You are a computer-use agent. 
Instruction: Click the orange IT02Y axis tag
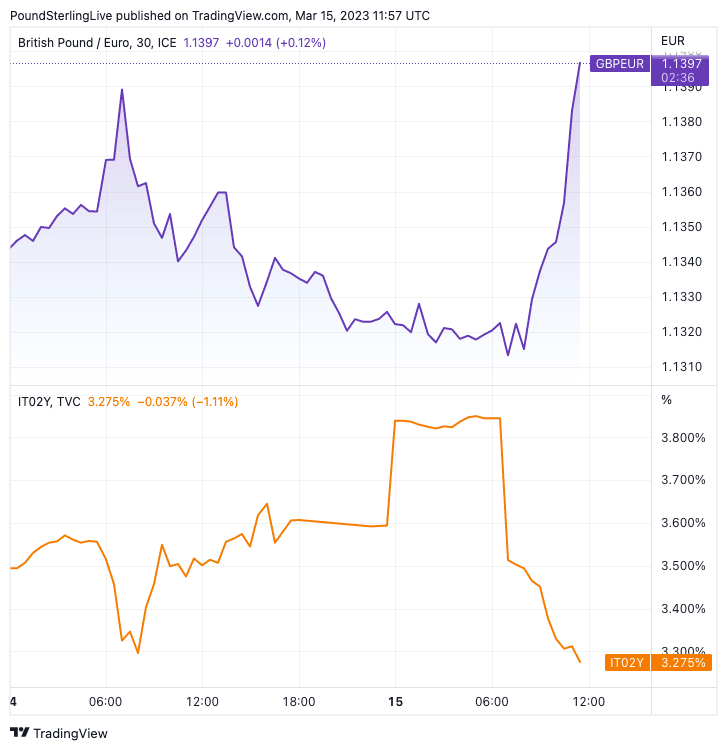tap(628, 662)
